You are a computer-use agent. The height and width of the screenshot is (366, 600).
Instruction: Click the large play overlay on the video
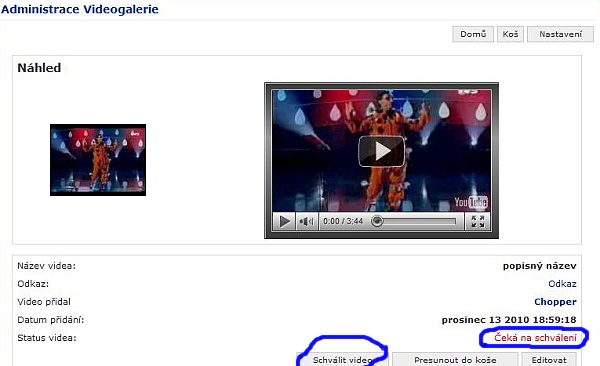click(x=381, y=151)
